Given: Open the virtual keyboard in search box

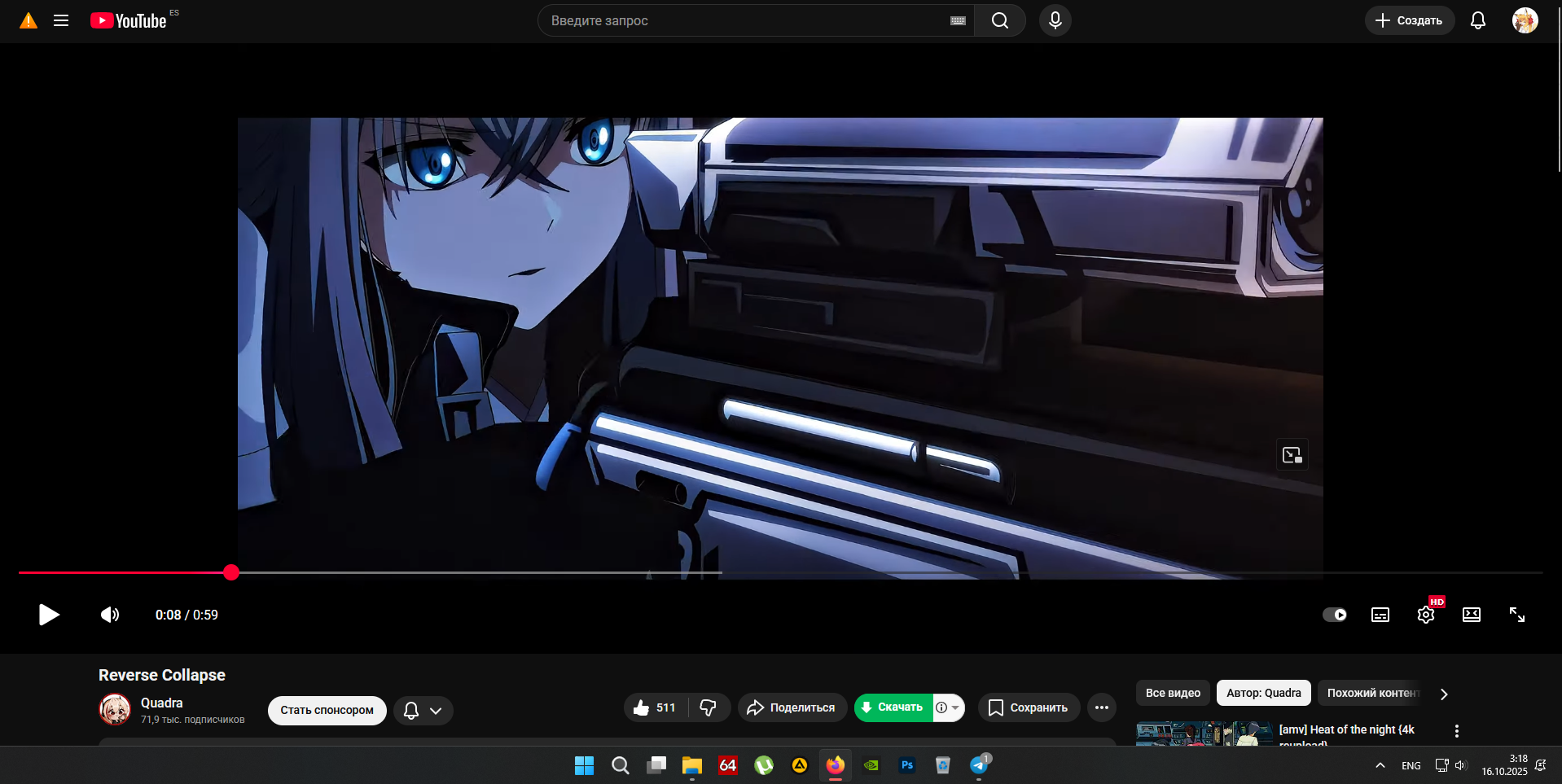Looking at the screenshot, I should (958, 20).
